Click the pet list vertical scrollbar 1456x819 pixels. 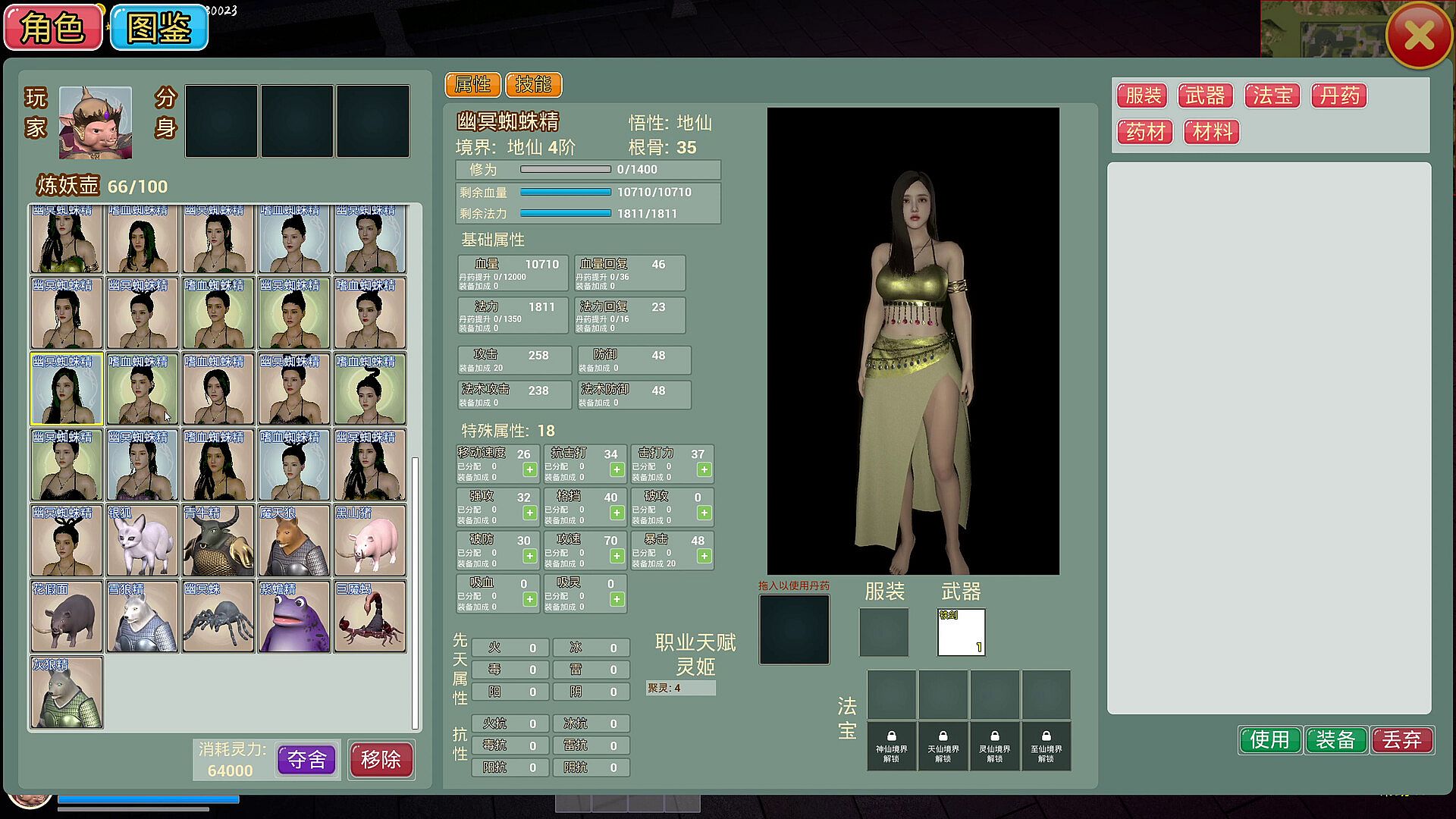[x=415, y=591]
